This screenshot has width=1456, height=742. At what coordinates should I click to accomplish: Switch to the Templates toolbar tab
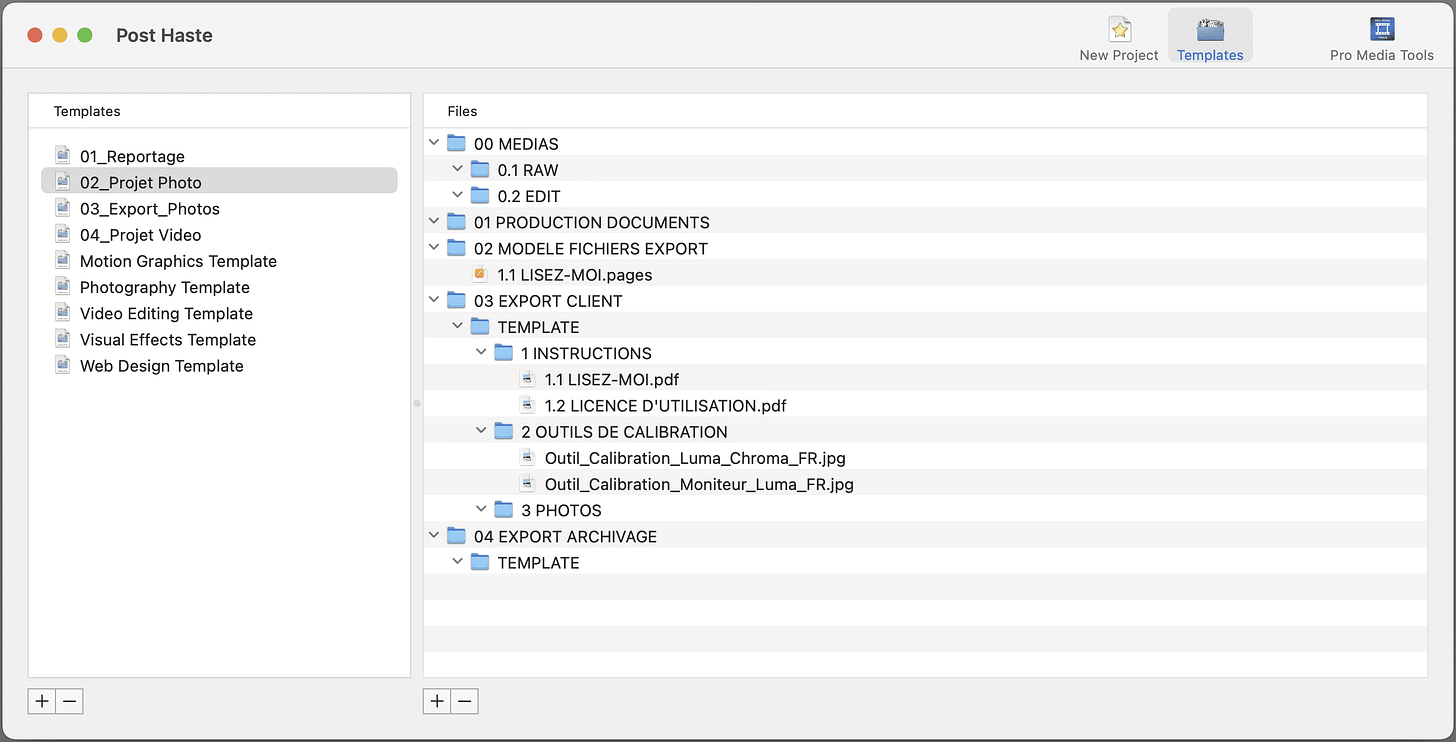click(1210, 38)
